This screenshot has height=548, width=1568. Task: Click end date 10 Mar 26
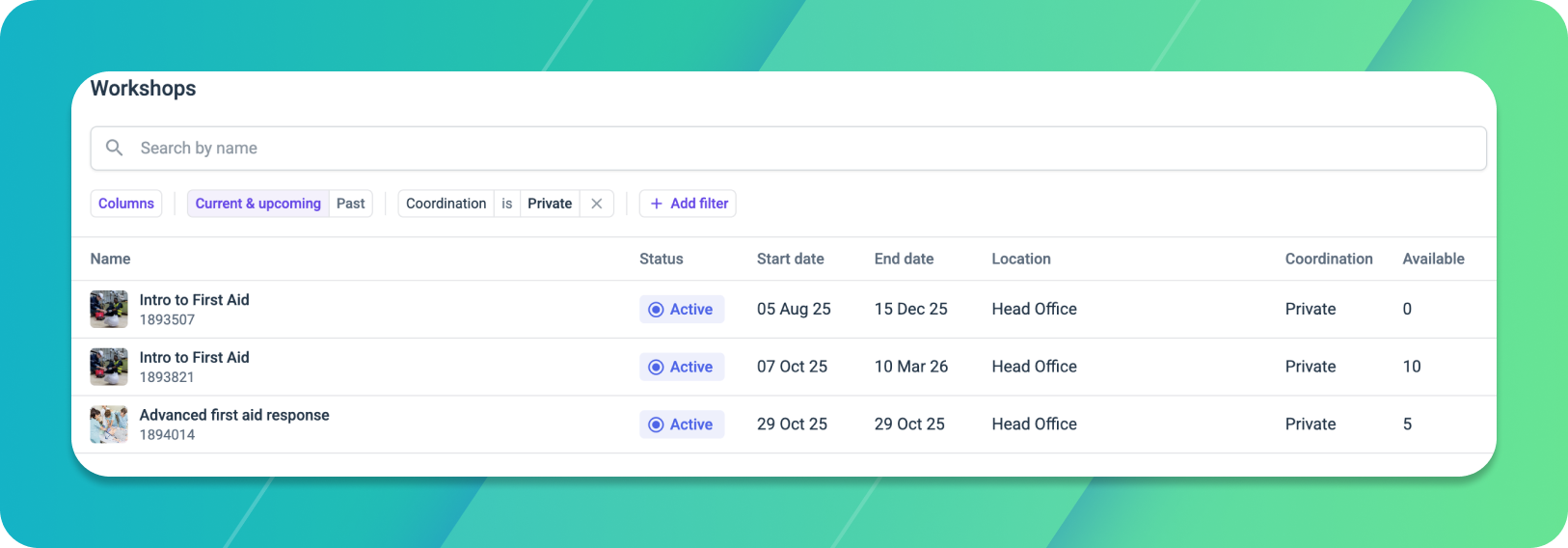point(911,367)
